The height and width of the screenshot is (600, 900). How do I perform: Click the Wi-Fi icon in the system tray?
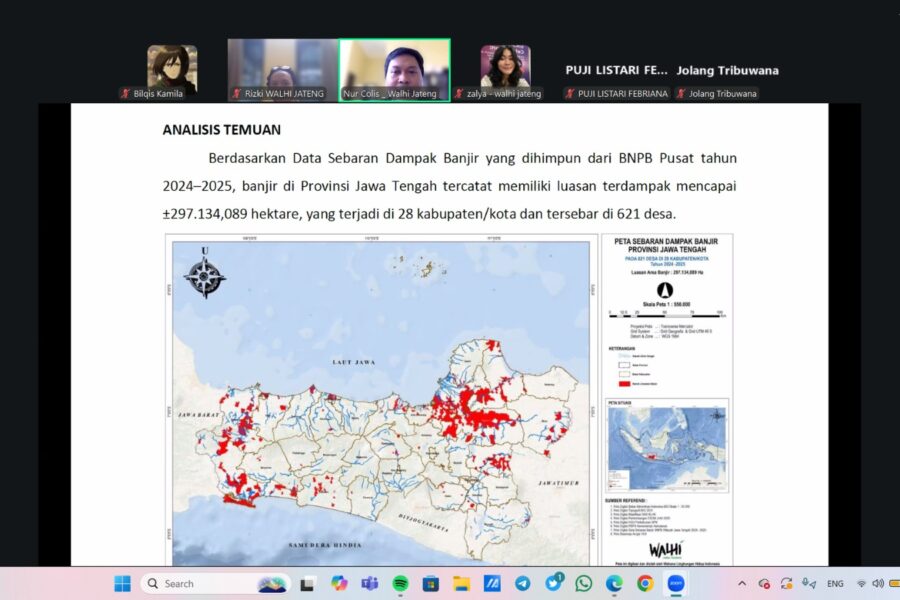pyautogui.click(x=862, y=583)
